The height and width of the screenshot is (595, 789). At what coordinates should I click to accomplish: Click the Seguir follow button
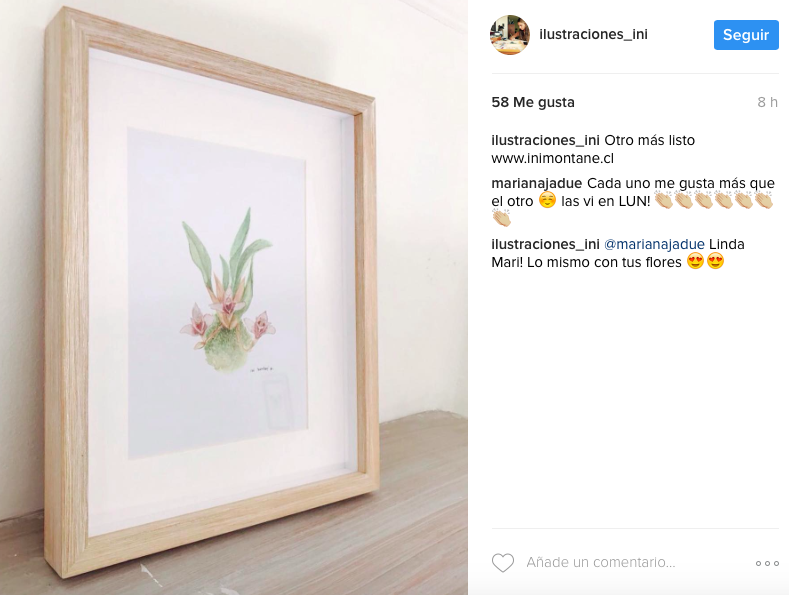click(x=746, y=35)
